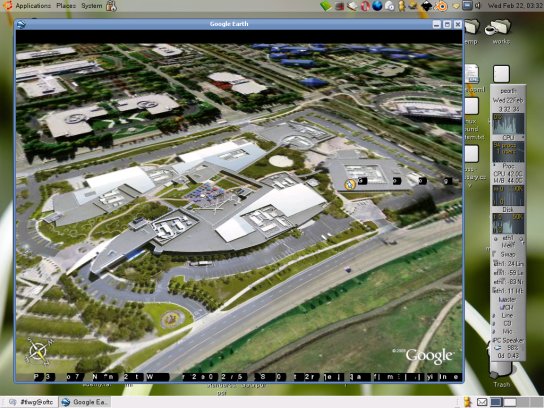Switch to the Google Earth taskbar button
Viewport: 544px width, 408px height.
pos(85,402)
